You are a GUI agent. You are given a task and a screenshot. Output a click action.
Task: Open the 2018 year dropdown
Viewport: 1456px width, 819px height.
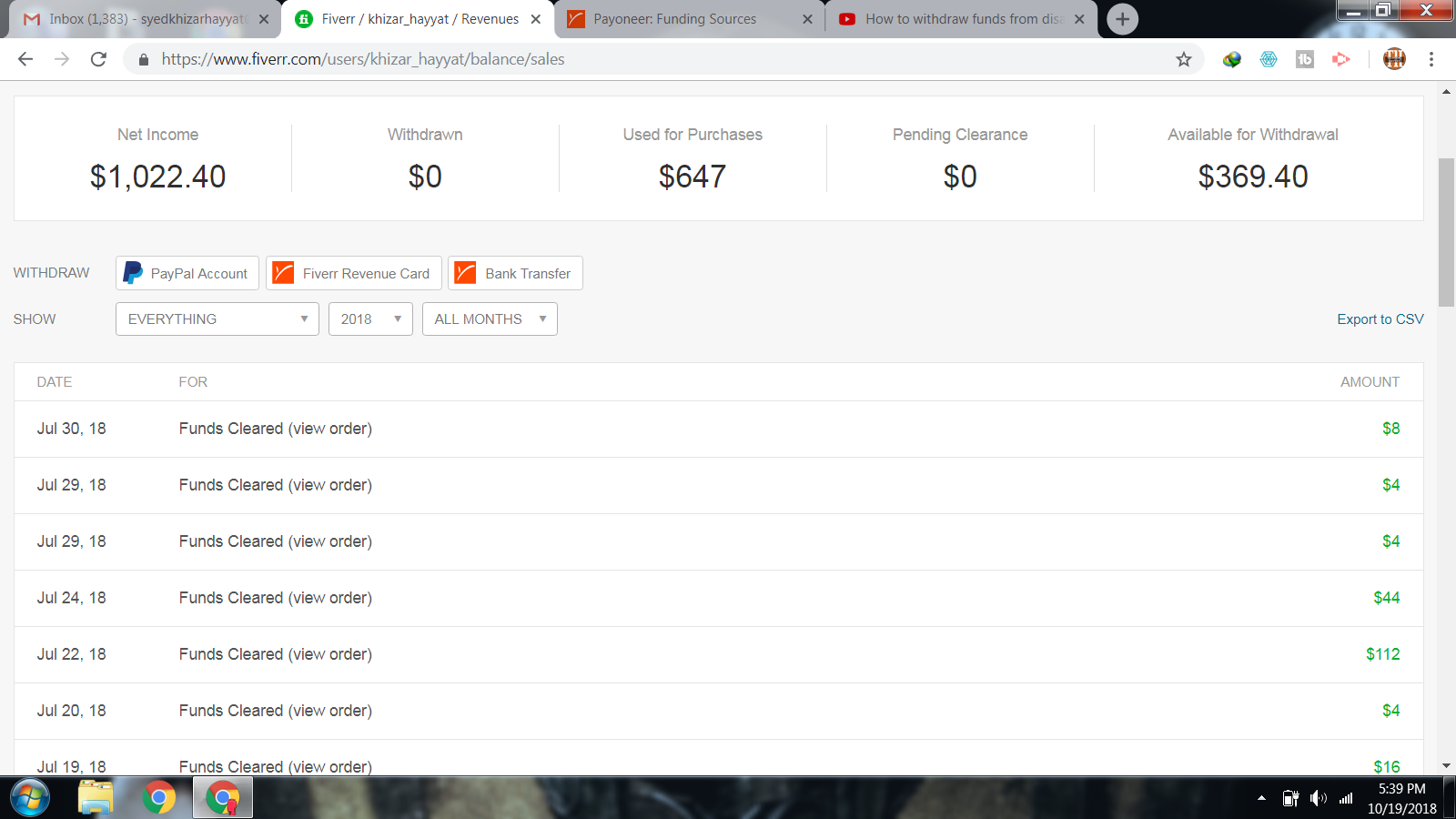tap(370, 319)
